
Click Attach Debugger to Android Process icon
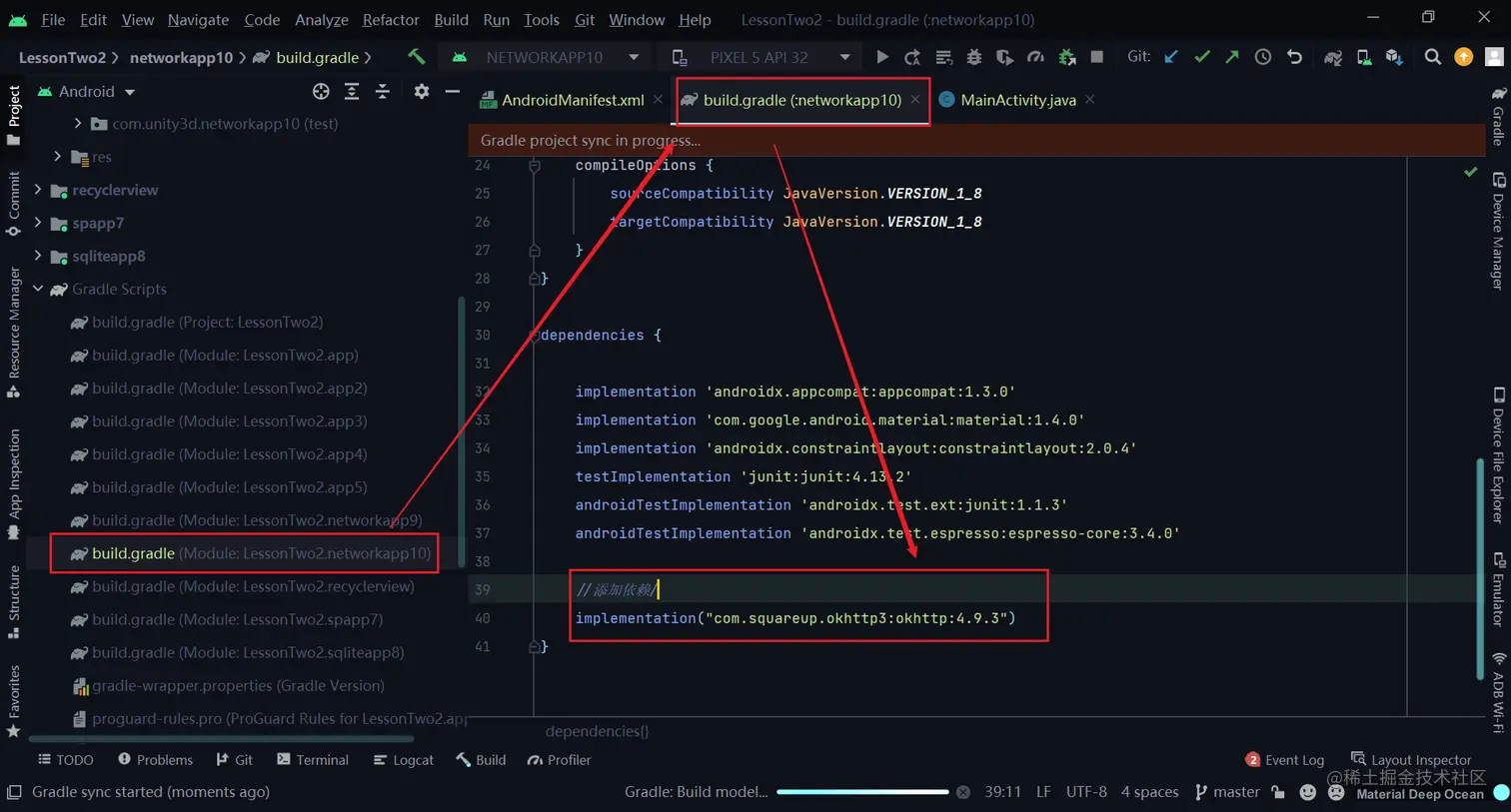1066,57
